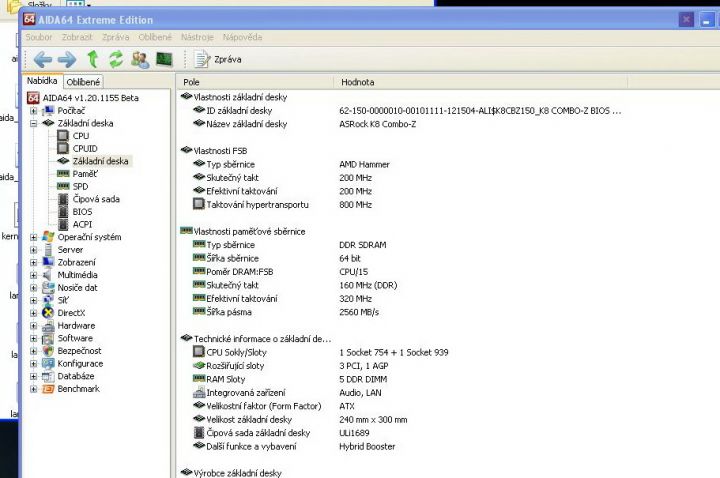Select the ID základní desky row
The height and width of the screenshot is (478, 720).
[x=406, y=111]
